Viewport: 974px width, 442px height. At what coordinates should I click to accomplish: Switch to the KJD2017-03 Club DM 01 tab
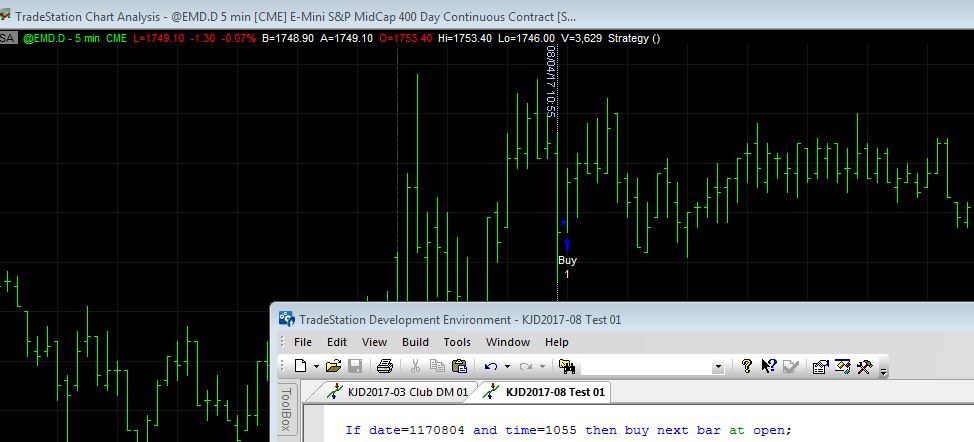point(398,392)
